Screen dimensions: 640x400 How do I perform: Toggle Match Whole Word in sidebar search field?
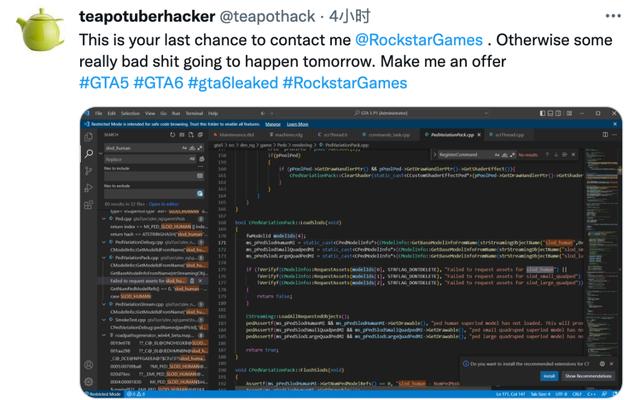(192, 148)
